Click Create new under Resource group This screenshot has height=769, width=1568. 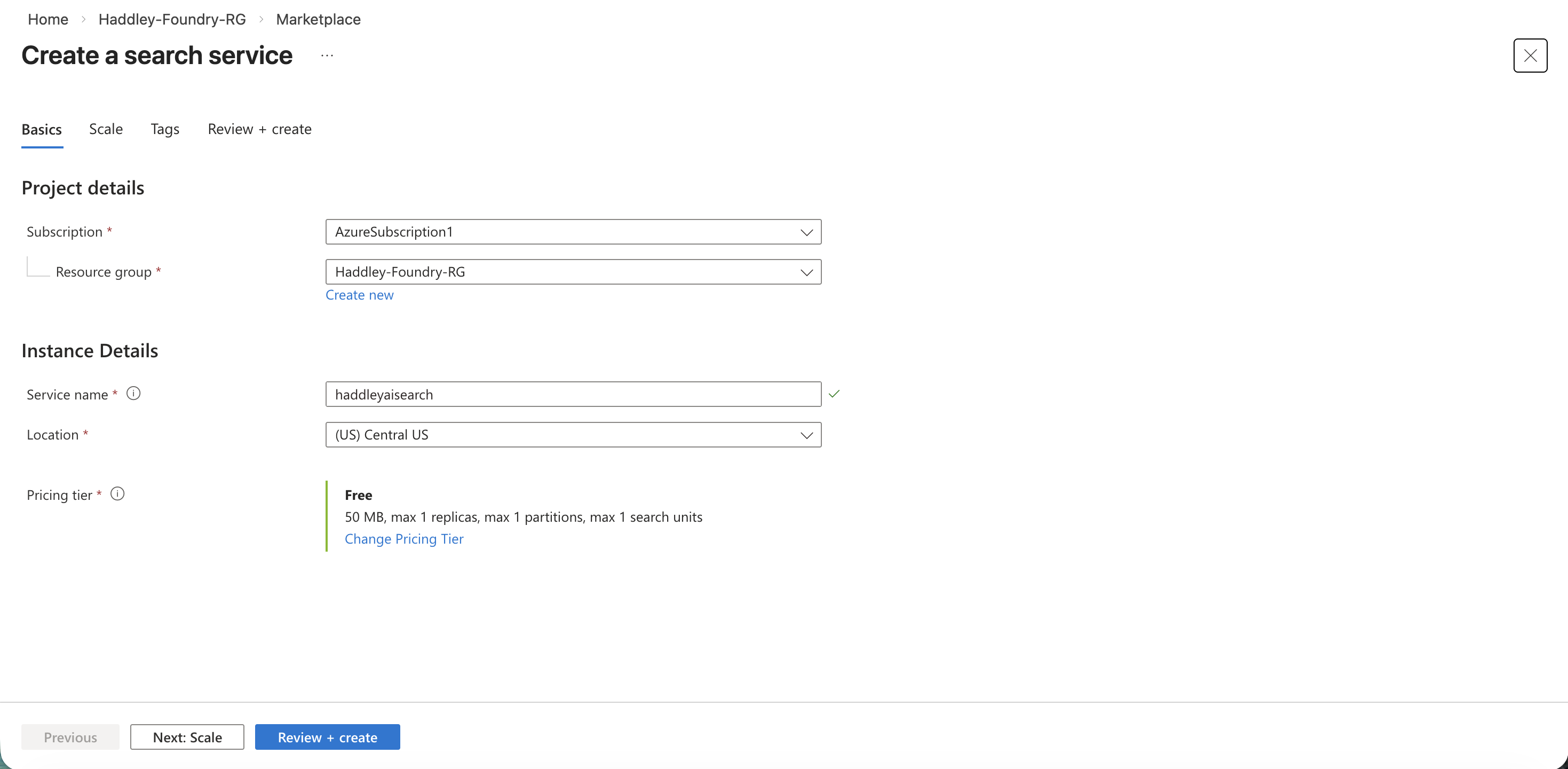(359, 295)
